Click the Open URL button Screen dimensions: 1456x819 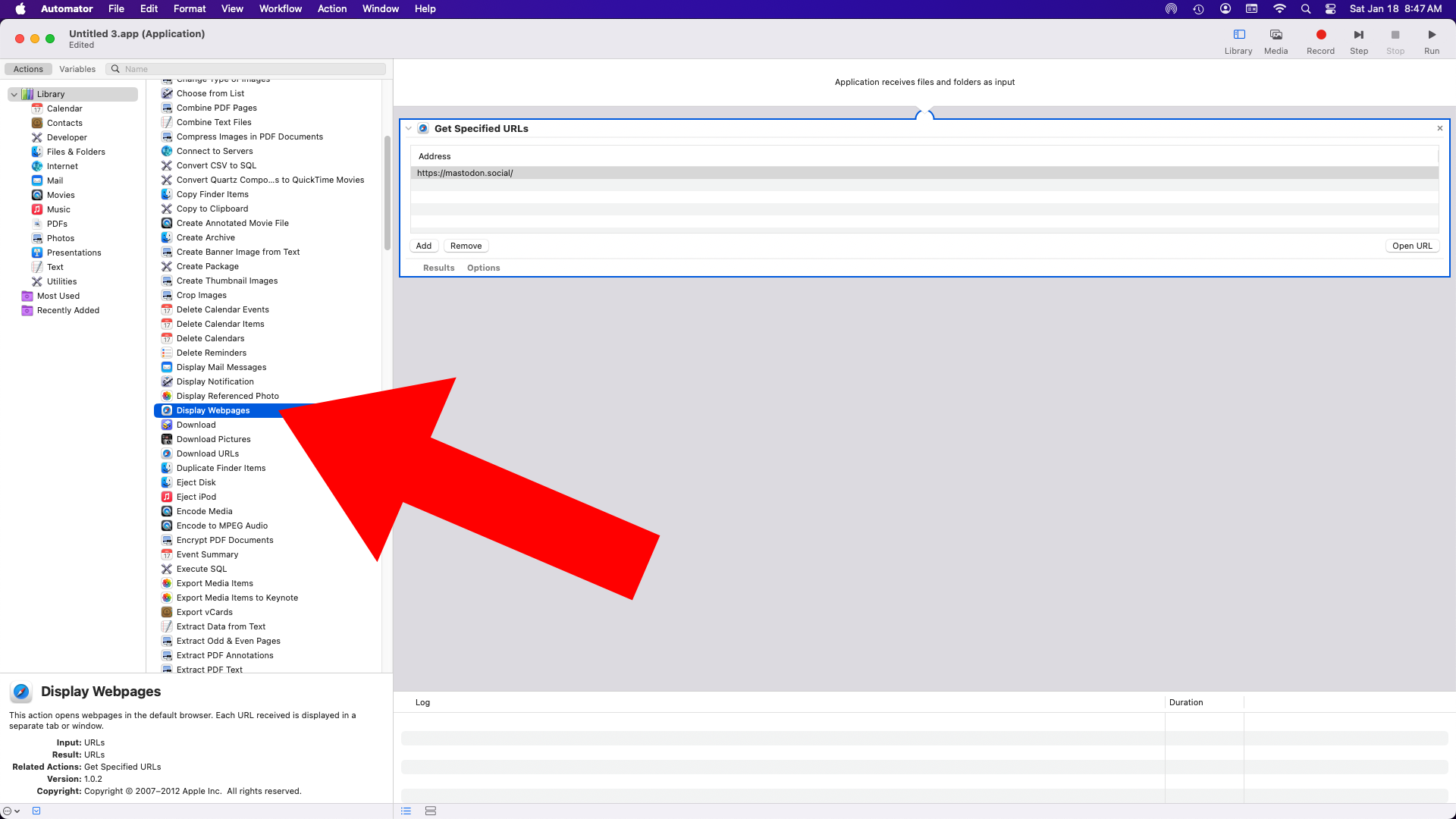pyautogui.click(x=1412, y=246)
